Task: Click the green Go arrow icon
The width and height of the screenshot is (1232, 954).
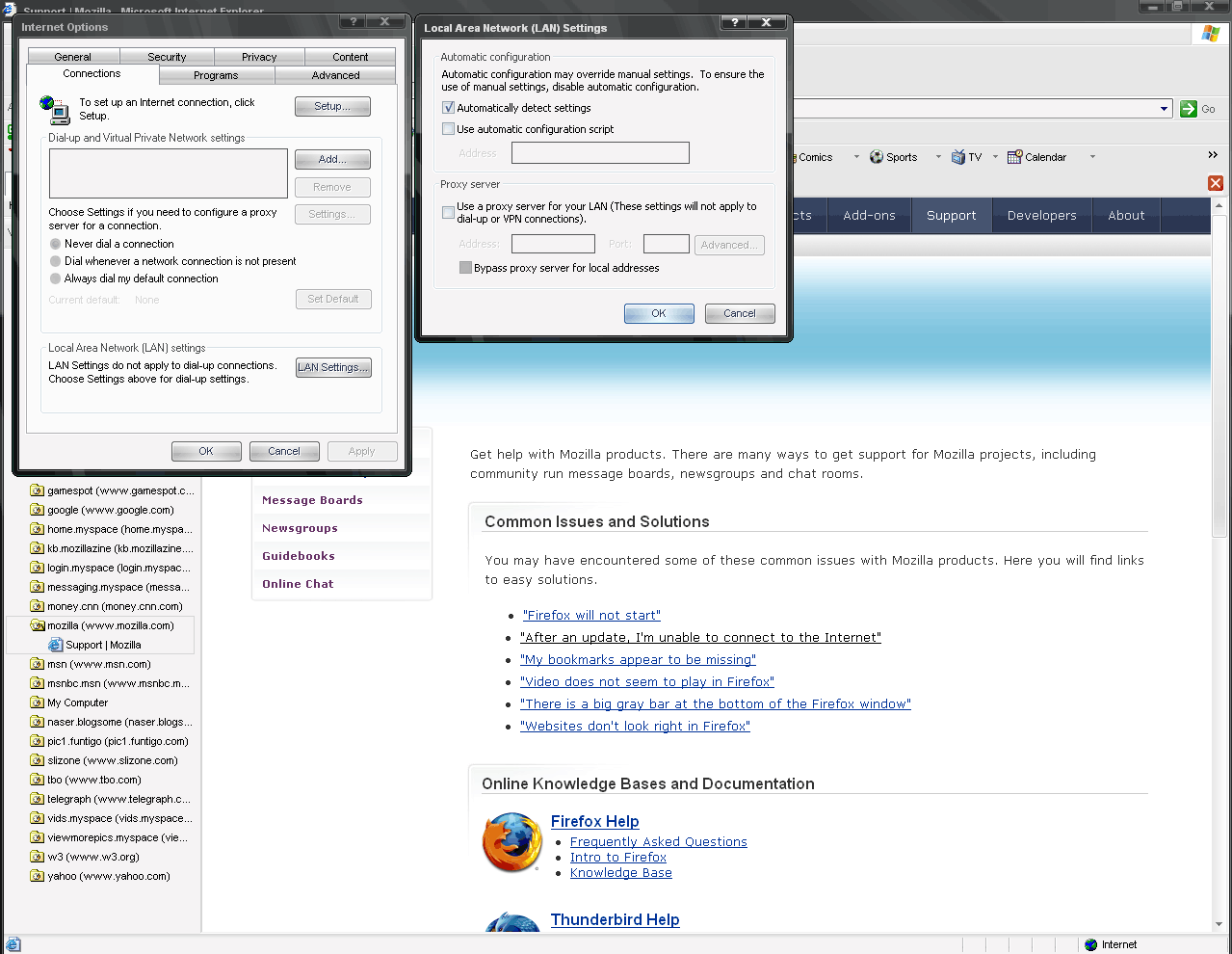Action: point(1189,109)
